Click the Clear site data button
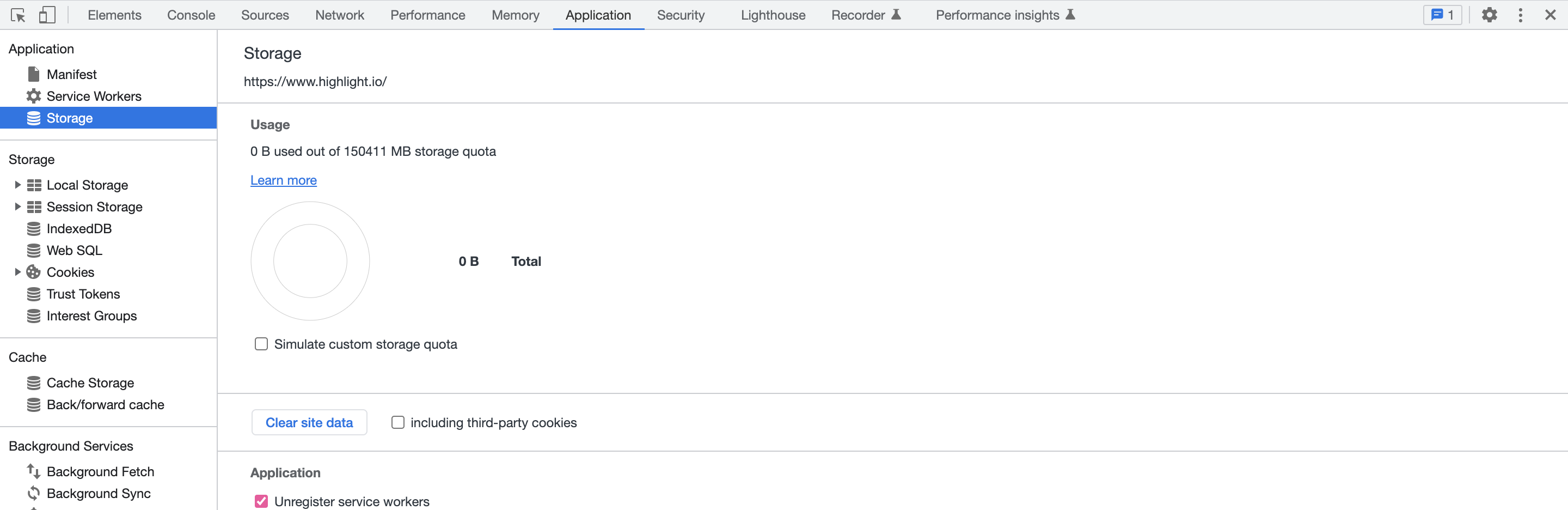 [309, 423]
